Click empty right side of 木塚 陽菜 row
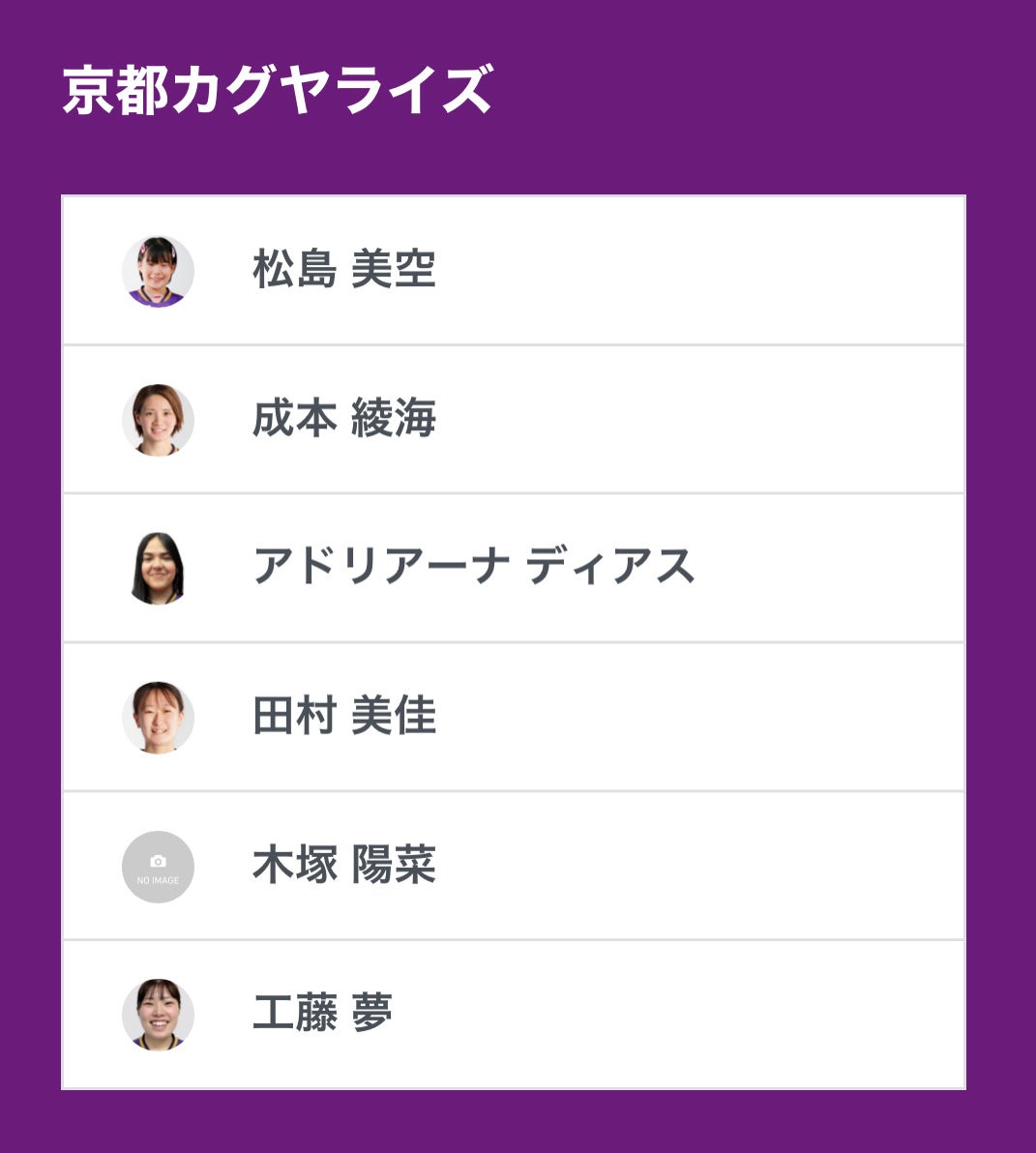Screen dimensions: 1036x1153 (725, 866)
